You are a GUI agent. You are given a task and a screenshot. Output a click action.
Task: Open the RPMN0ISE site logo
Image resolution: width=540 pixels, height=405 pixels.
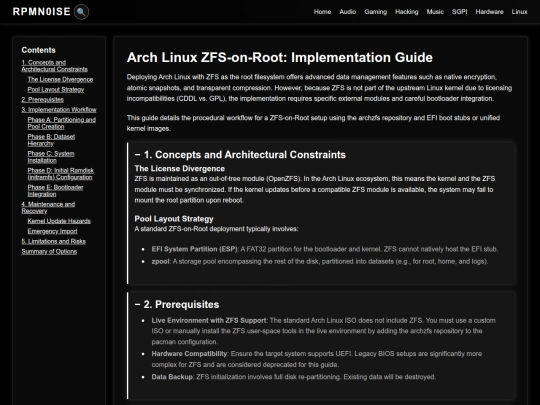(x=42, y=12)
